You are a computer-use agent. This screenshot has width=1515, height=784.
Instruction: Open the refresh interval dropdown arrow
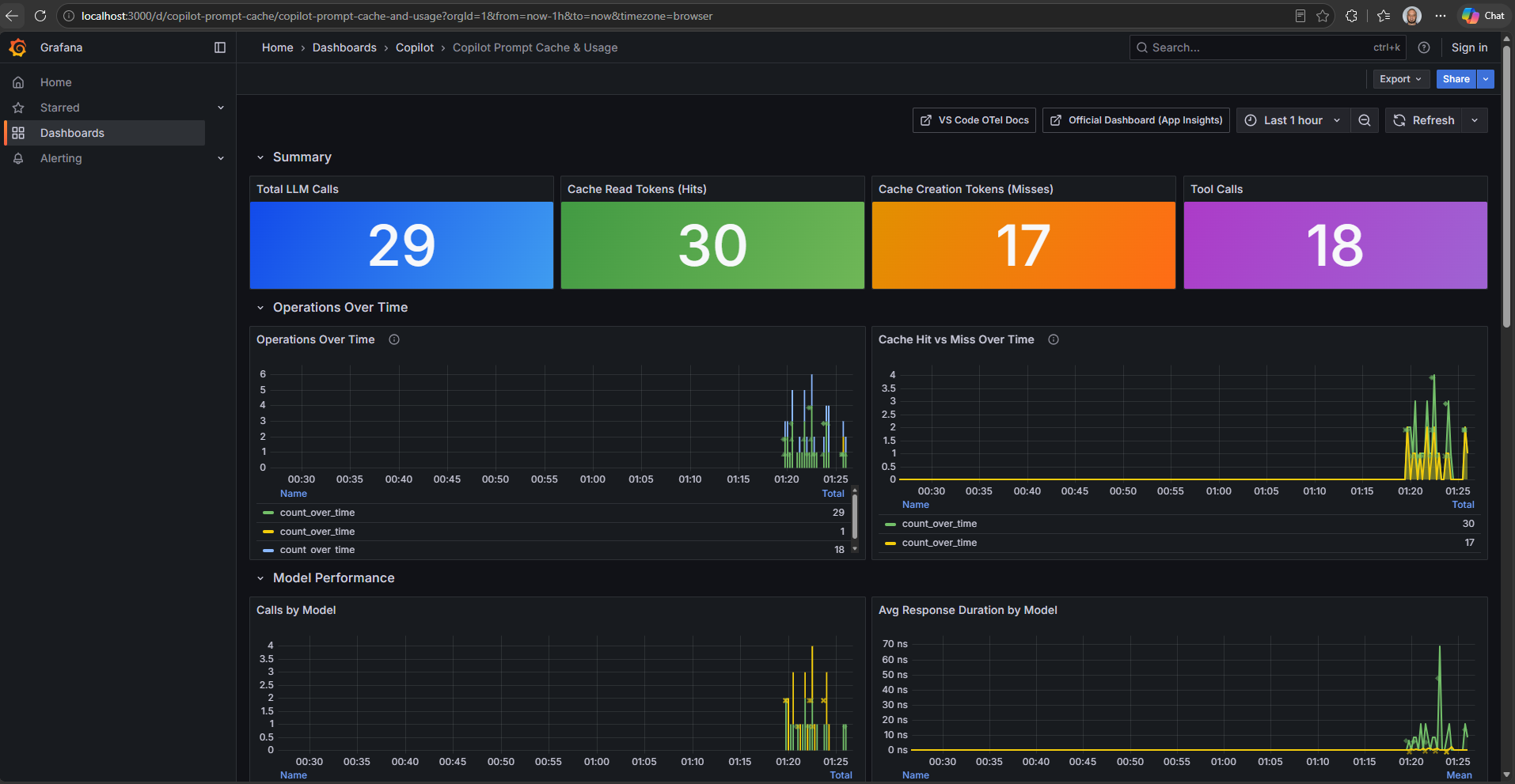1475,120
